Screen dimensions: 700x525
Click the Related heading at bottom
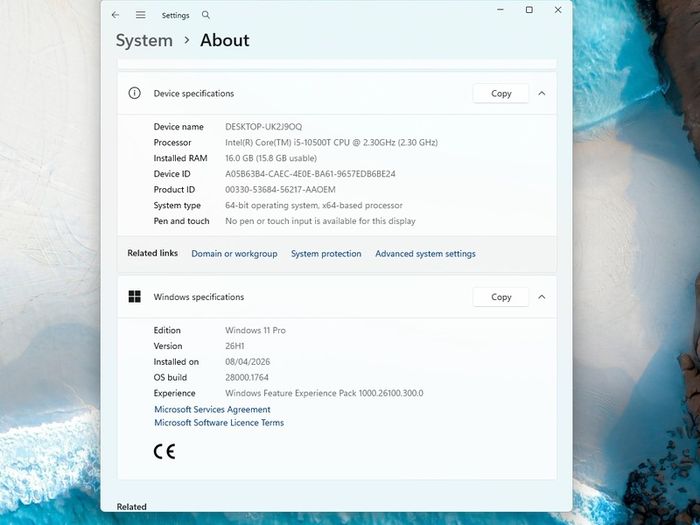132,507
